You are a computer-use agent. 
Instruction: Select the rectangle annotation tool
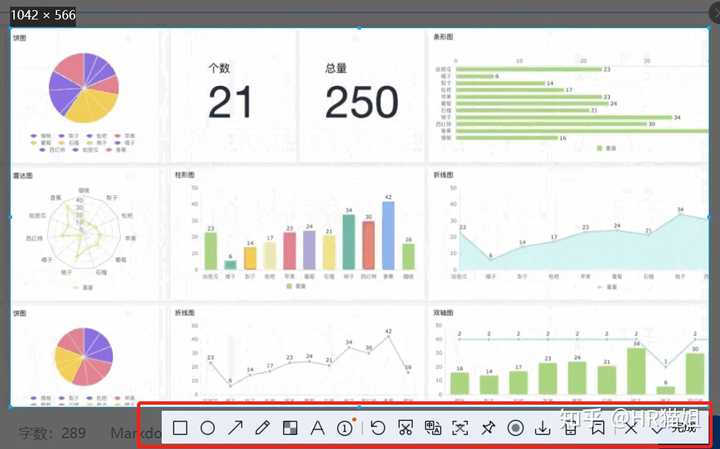click(x=180, y=428)
